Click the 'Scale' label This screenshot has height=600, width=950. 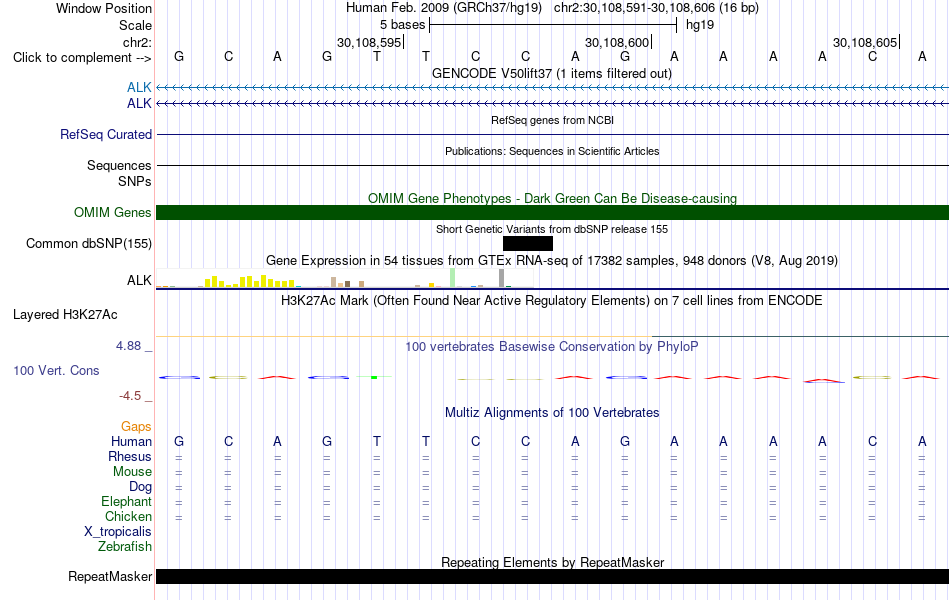coord(135,25)
